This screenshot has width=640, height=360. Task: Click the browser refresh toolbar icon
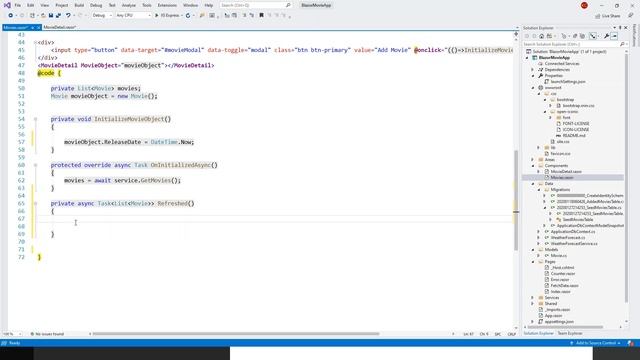188,16
